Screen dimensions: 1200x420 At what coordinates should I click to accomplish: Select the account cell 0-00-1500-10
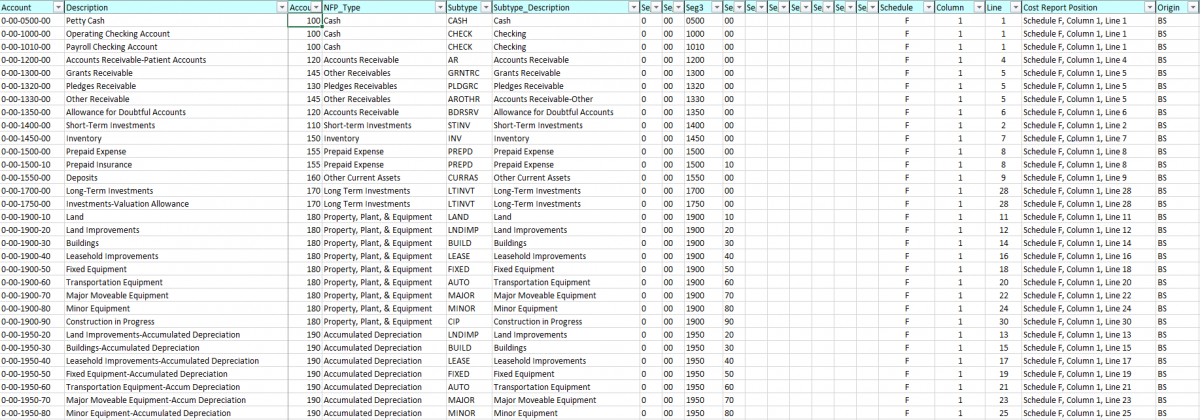32,164
